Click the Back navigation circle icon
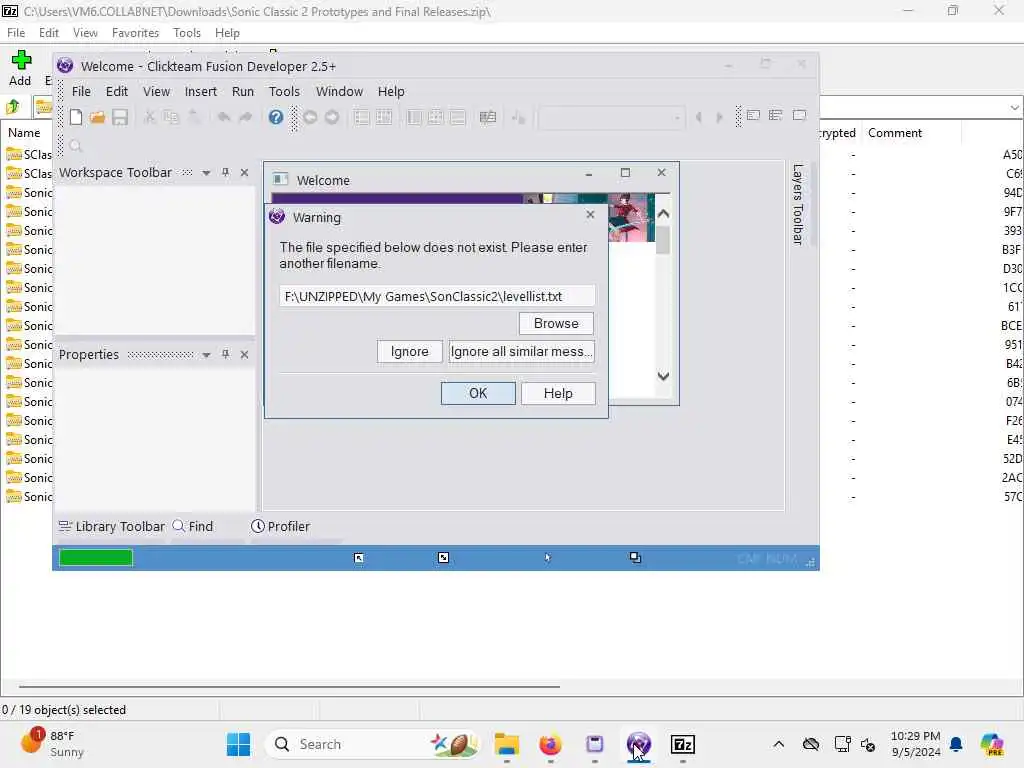The height and width of the screenshot is (768, 1024). pos(310,117)
